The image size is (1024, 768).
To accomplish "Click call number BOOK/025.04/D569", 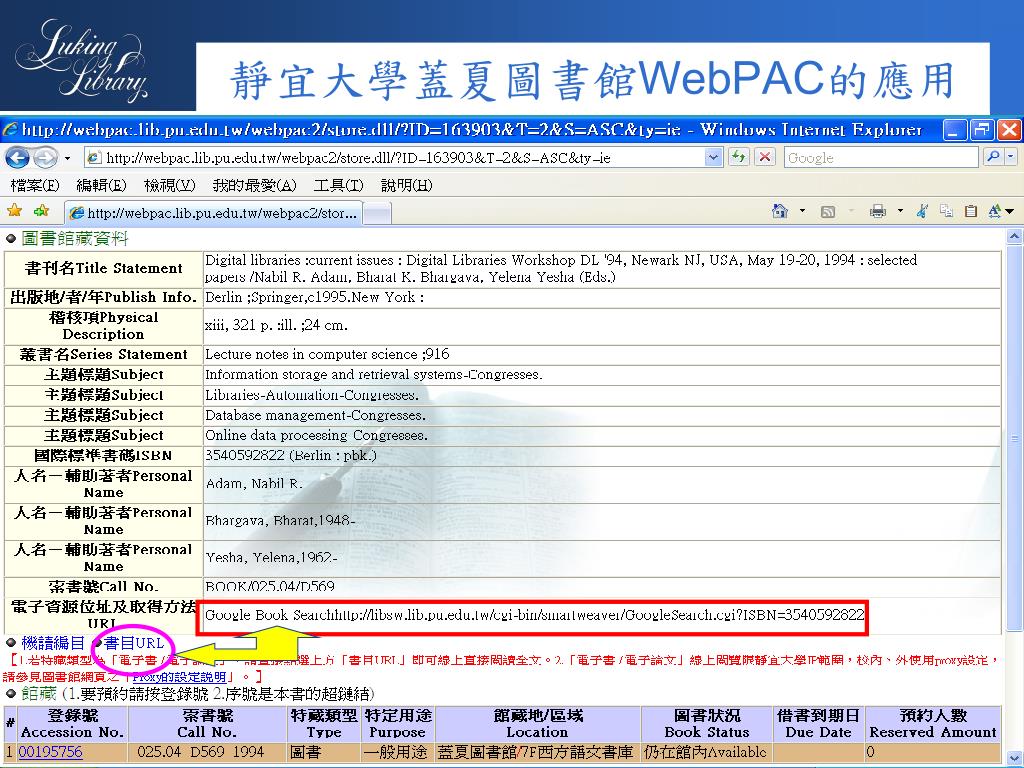I will tap(270, 586).
